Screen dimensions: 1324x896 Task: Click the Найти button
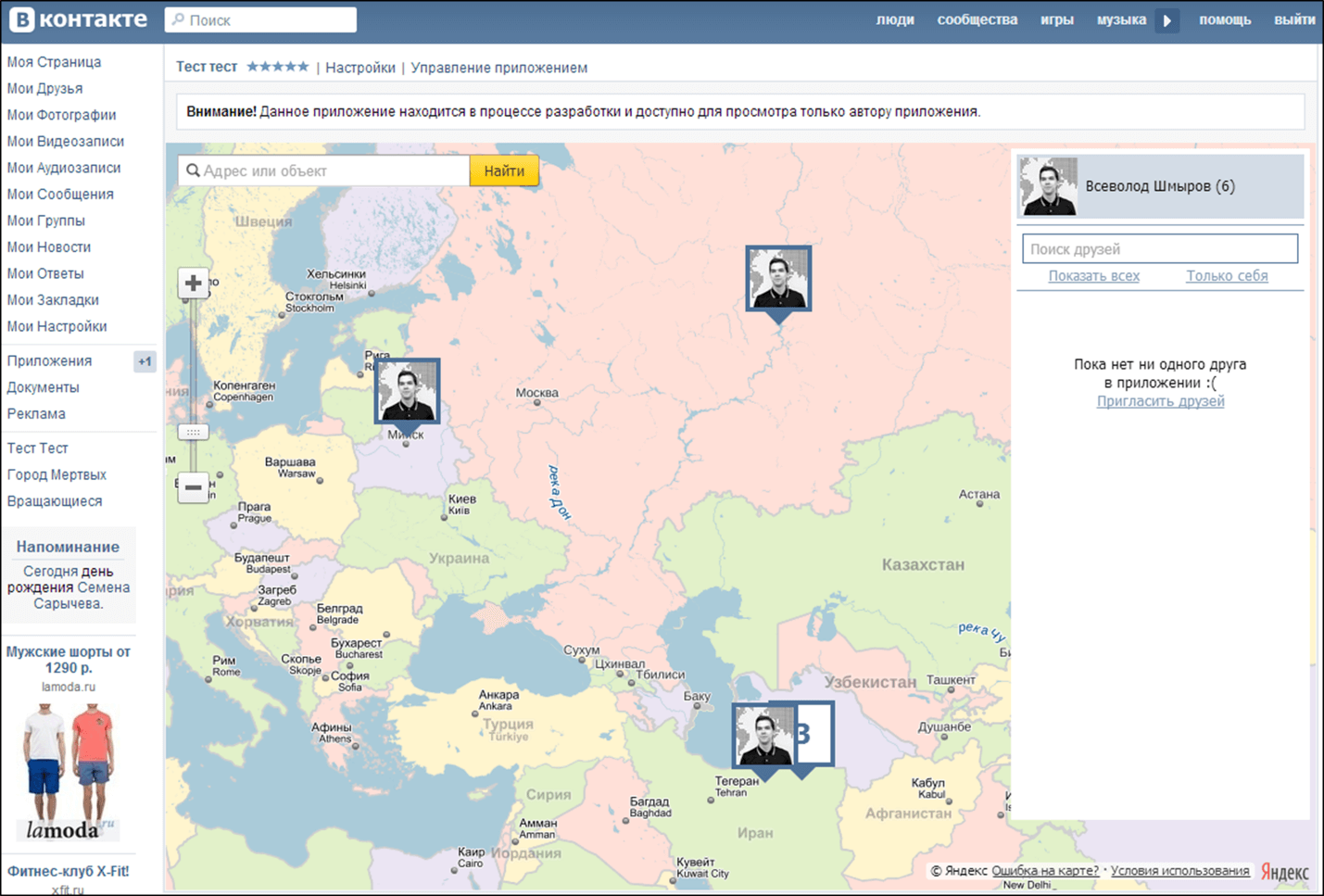pyautogui.click(x=504, y=170)
